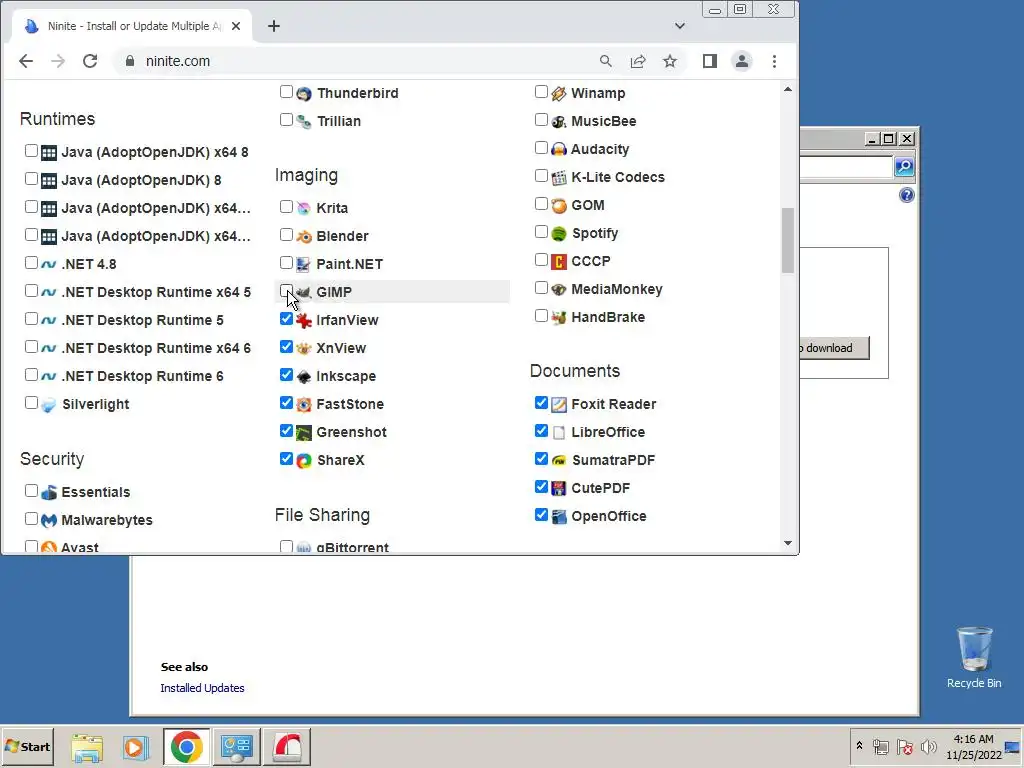This screenshot has height=768, width=1024.
Task: Click the Inkscape icon
Action: (x=304, y=377)
